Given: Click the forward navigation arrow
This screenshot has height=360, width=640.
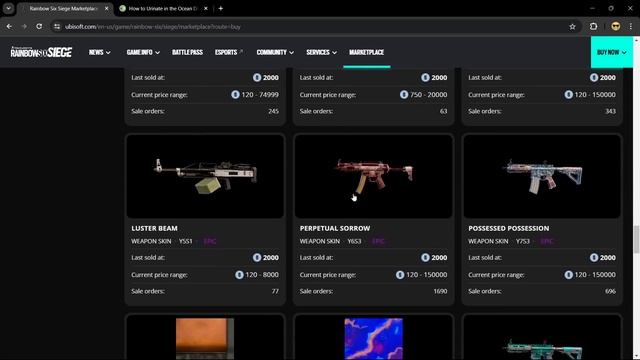Looking at the screenshot, I should [x=24, y=27].
